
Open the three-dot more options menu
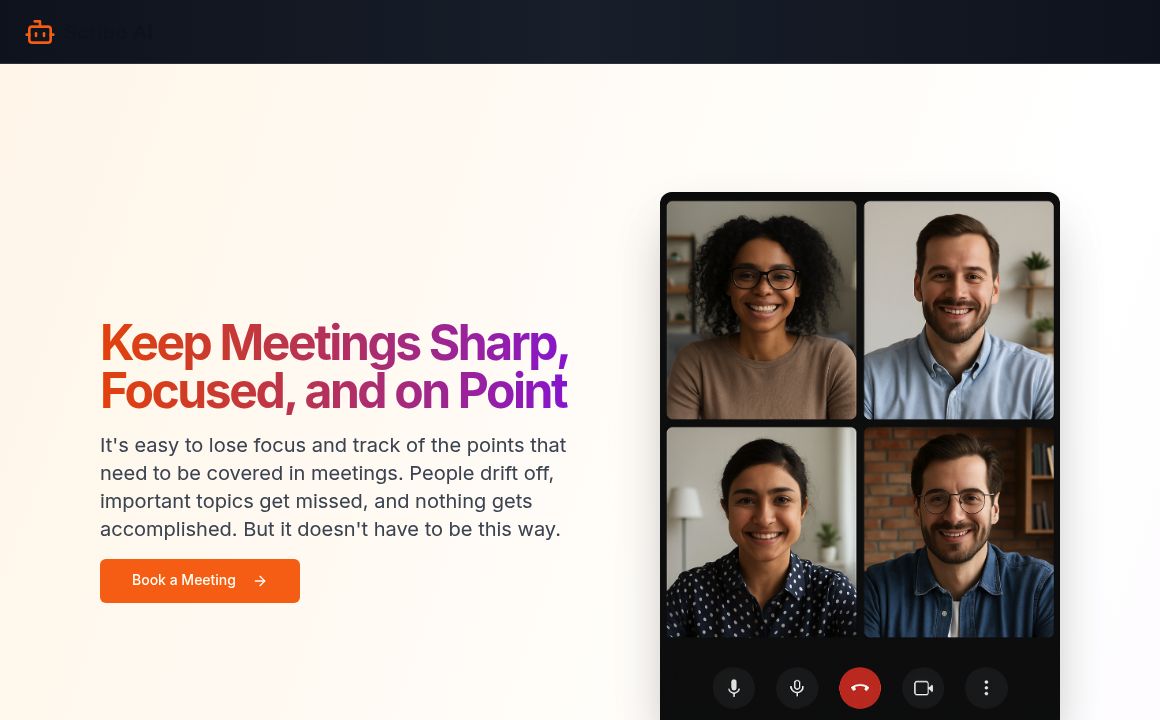(986, 688)
